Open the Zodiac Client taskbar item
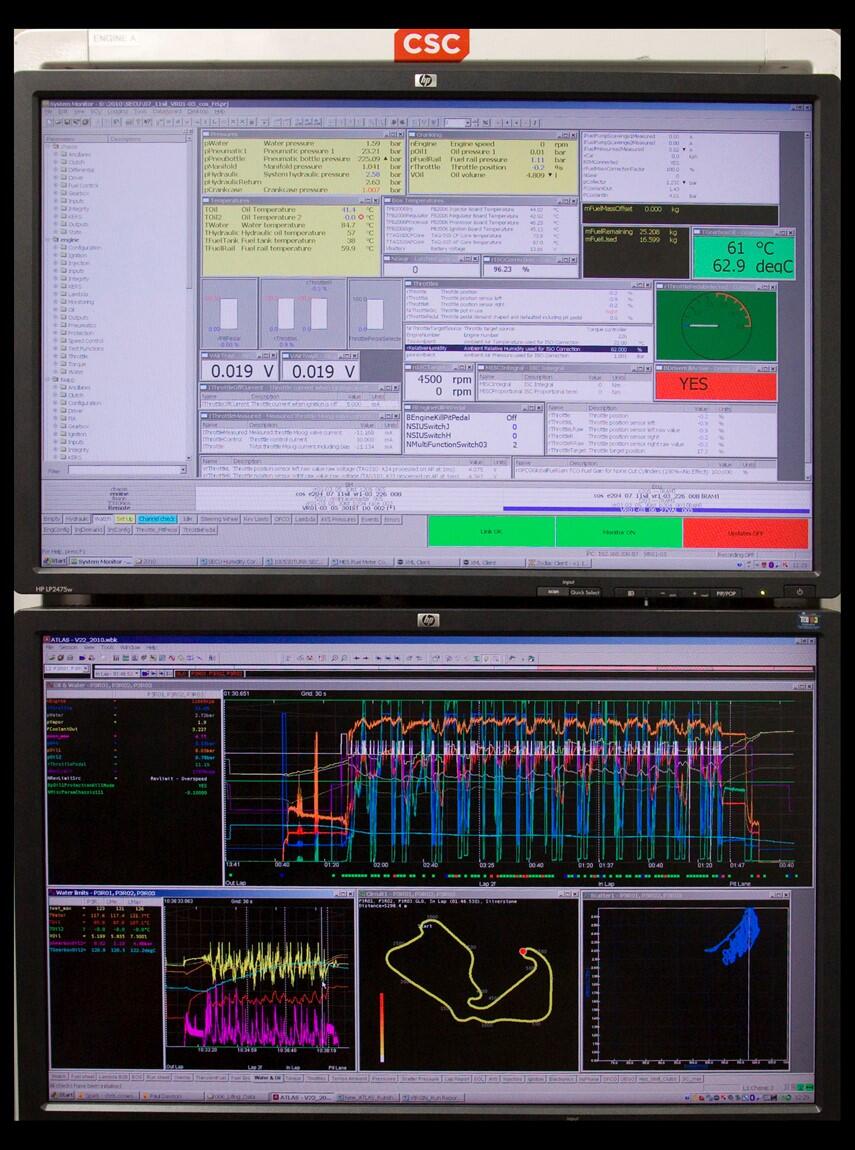 558,563
